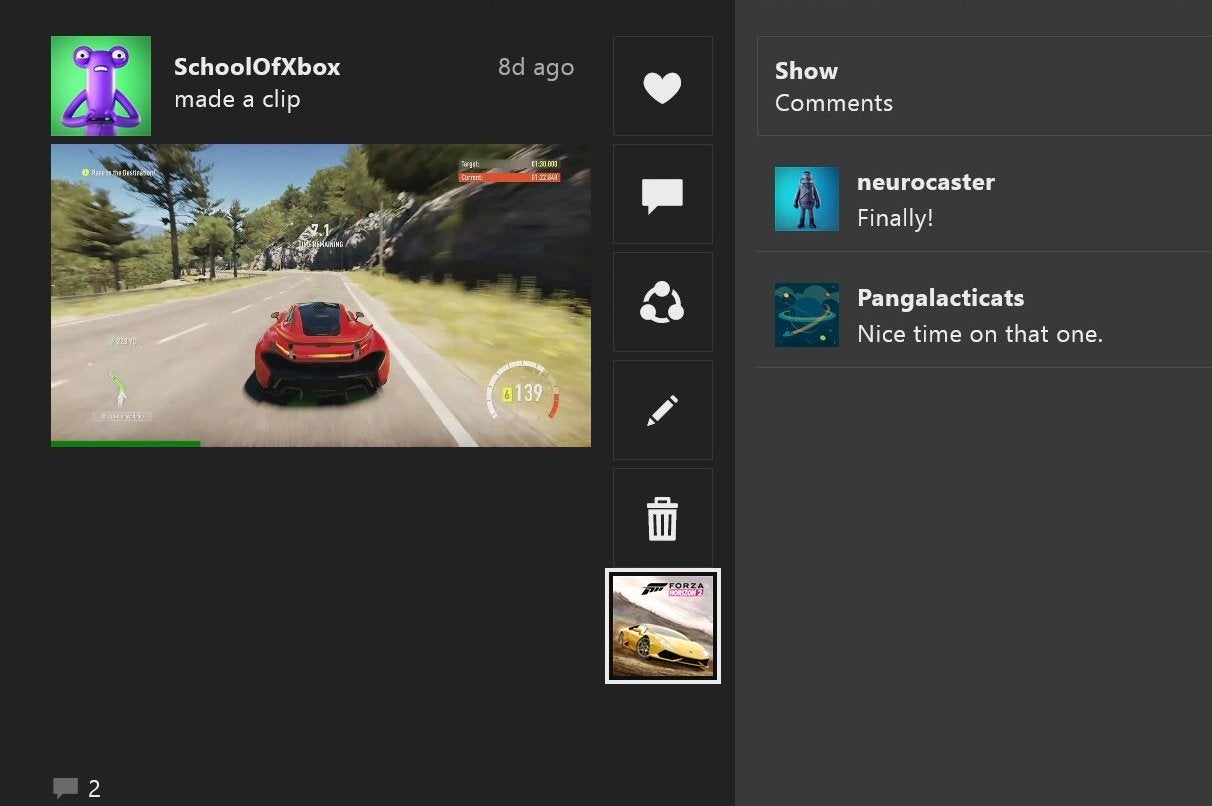The height and width of the screenshot is (806, 1212).
Task: Open SchoolOfXbox profile name
Action: tap(257, 67)
